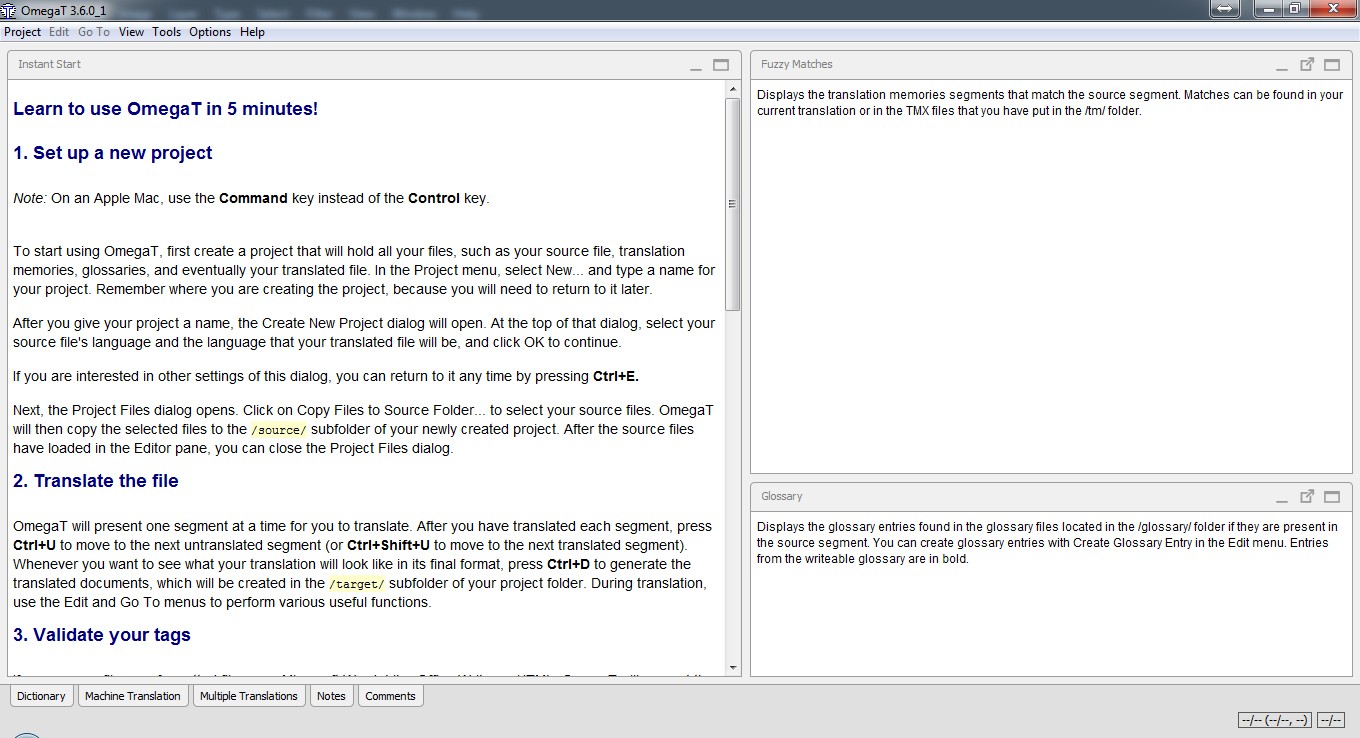
Task: Click the Instant Start vertical scrollbar thumb
Action: [733, 204]
